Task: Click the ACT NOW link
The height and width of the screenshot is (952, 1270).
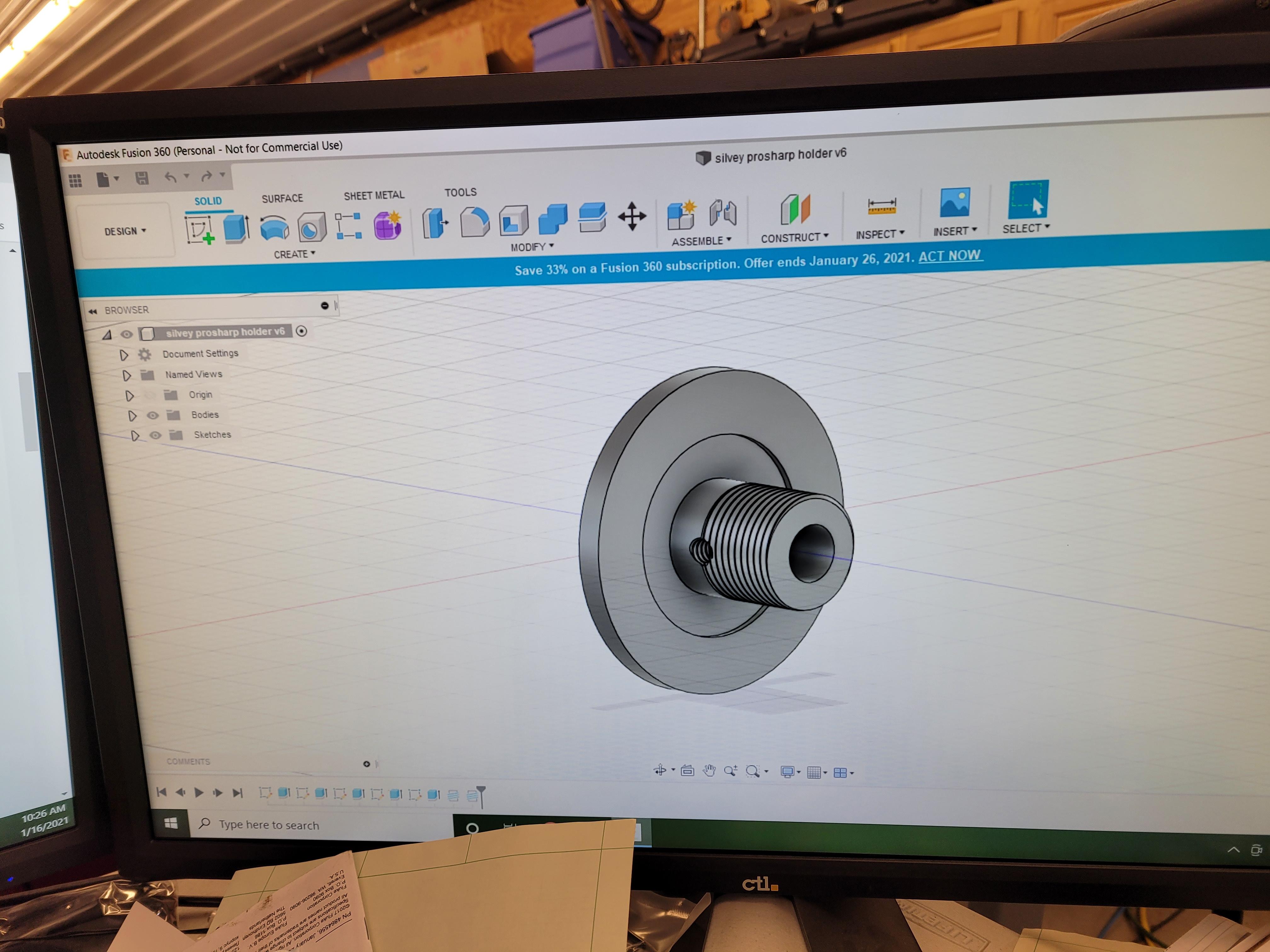Action: click(950, 256)
